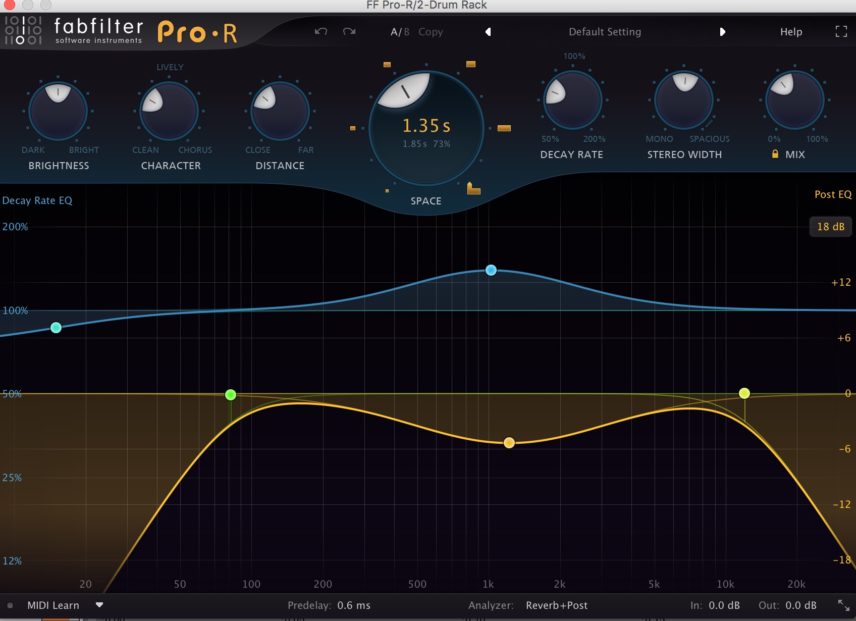Click the MIDI Learn button
This screenshot has height=621, width=856.
(53, 605)
